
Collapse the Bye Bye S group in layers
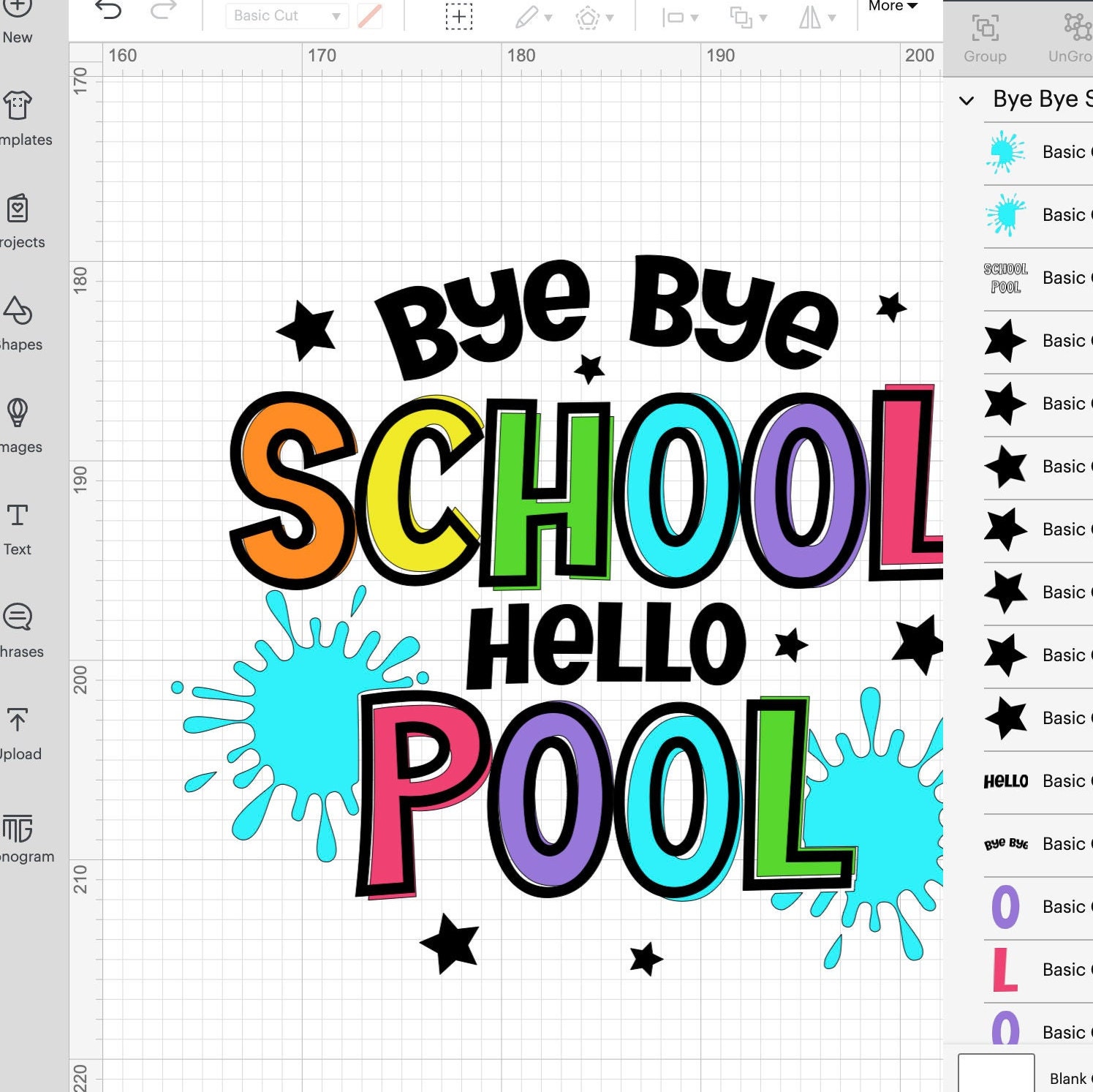pyautogui.click(x=968, y=99)
